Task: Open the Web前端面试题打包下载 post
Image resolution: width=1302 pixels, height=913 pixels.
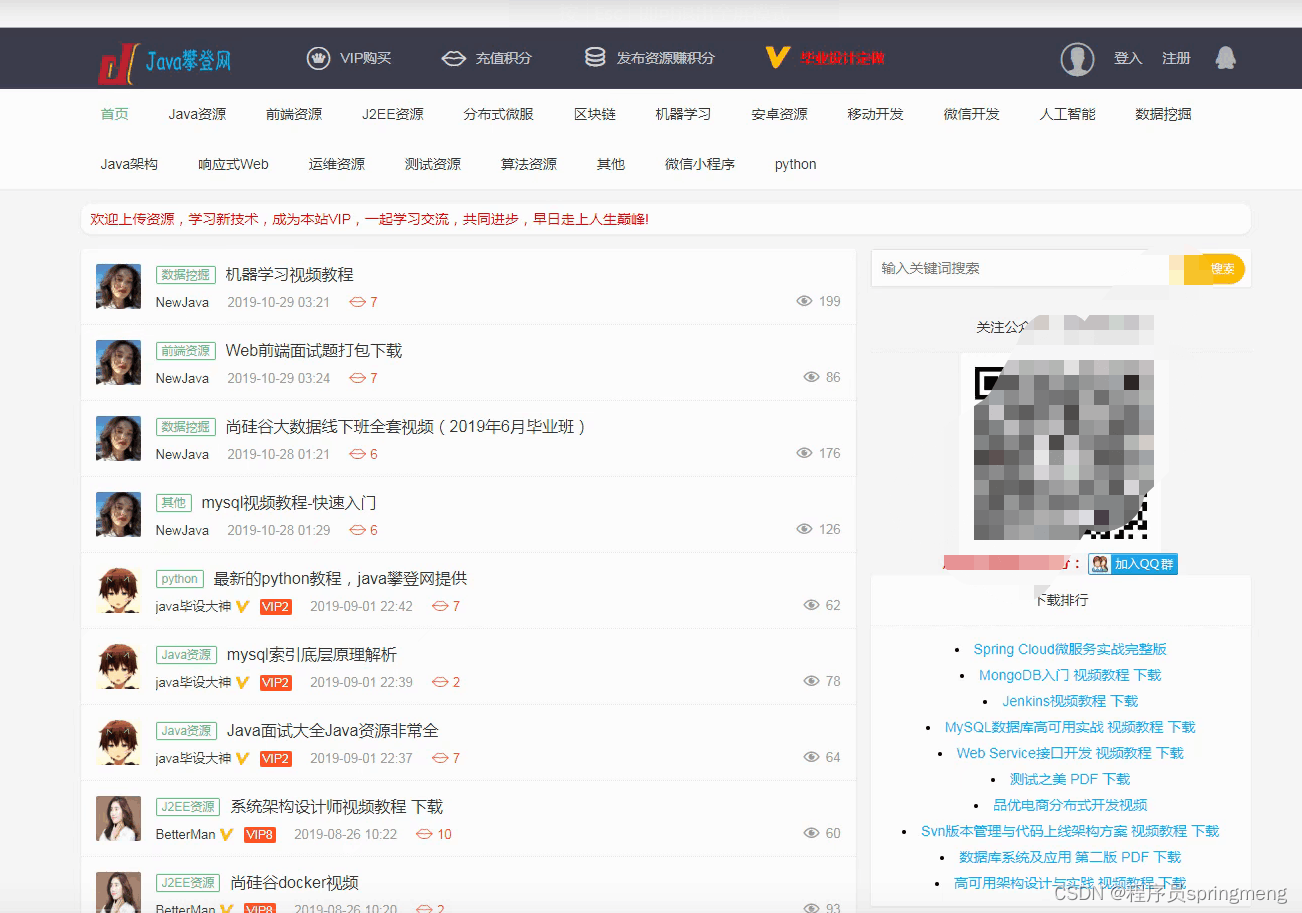Action: tap(314, 351)
